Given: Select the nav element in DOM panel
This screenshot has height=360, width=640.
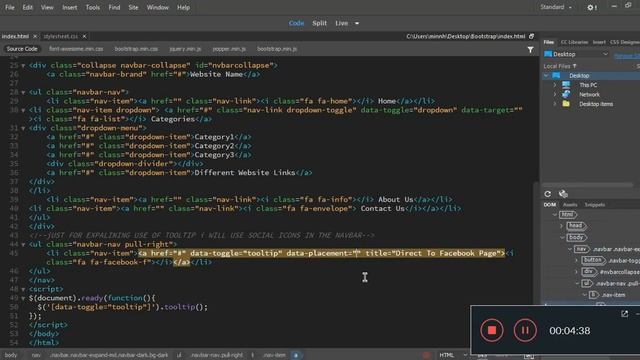Looking at the screenshot, I should pyautogui.click(x=581, y=249).
